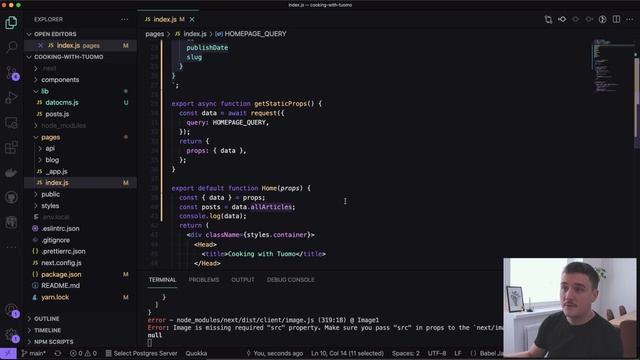Open datocms.js in the file tree
The height and width of the screenshot is (360, 640).
(80, 102)
